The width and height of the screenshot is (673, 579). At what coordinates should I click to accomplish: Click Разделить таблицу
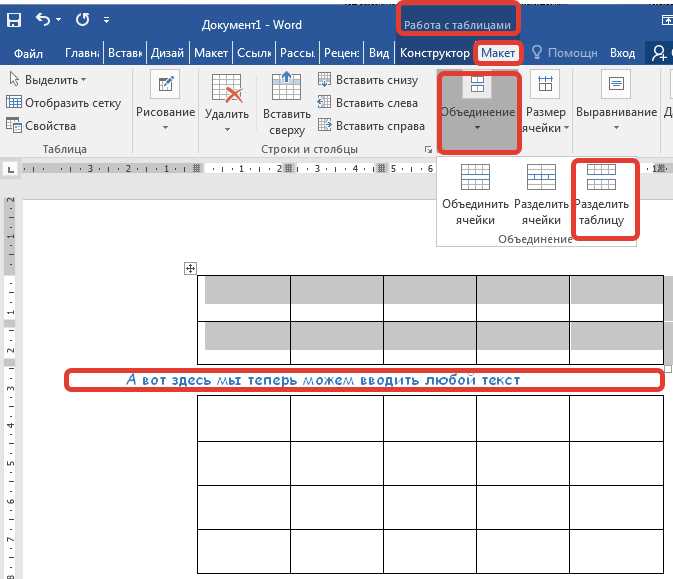pos(601,195)
